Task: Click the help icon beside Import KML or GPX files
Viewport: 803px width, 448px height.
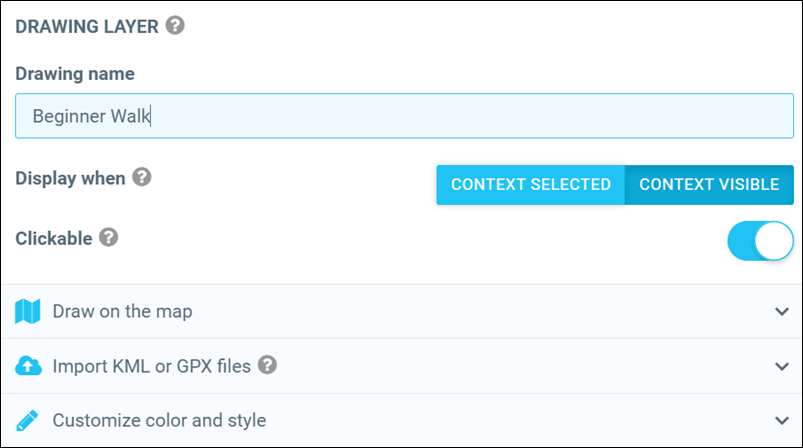Action: coord(267,365)
